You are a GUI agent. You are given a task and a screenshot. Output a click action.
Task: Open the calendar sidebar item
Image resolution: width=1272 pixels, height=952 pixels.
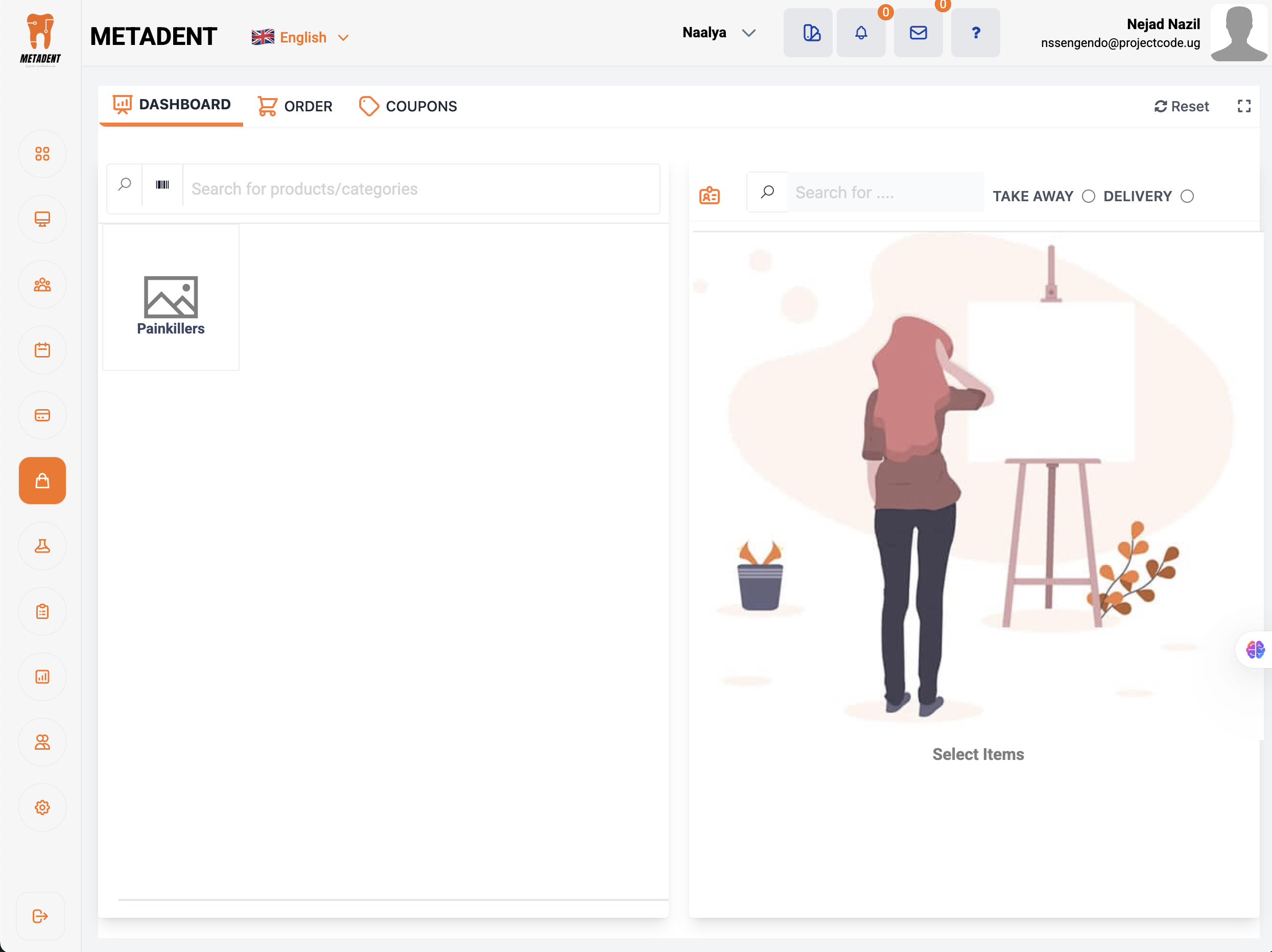(42, 350)
